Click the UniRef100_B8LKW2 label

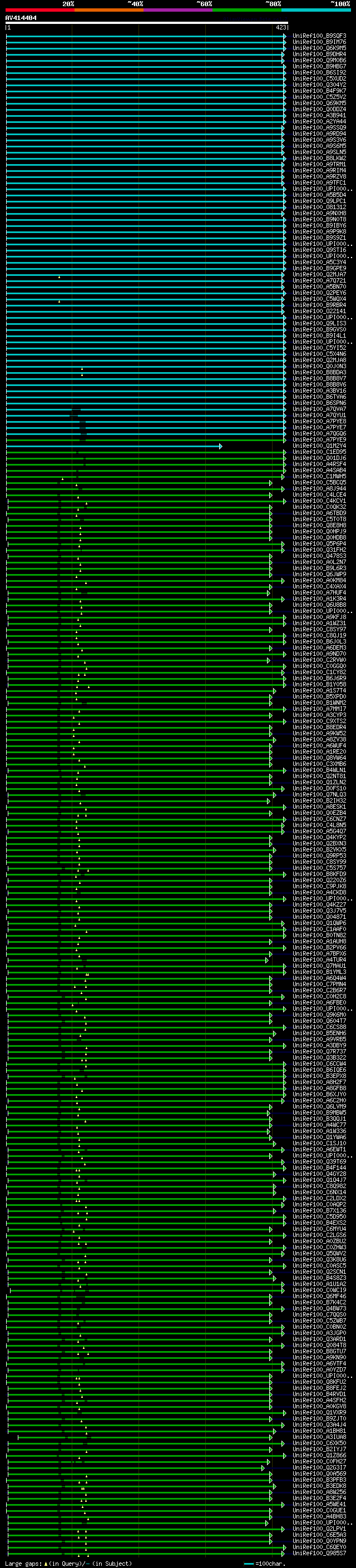319,159
